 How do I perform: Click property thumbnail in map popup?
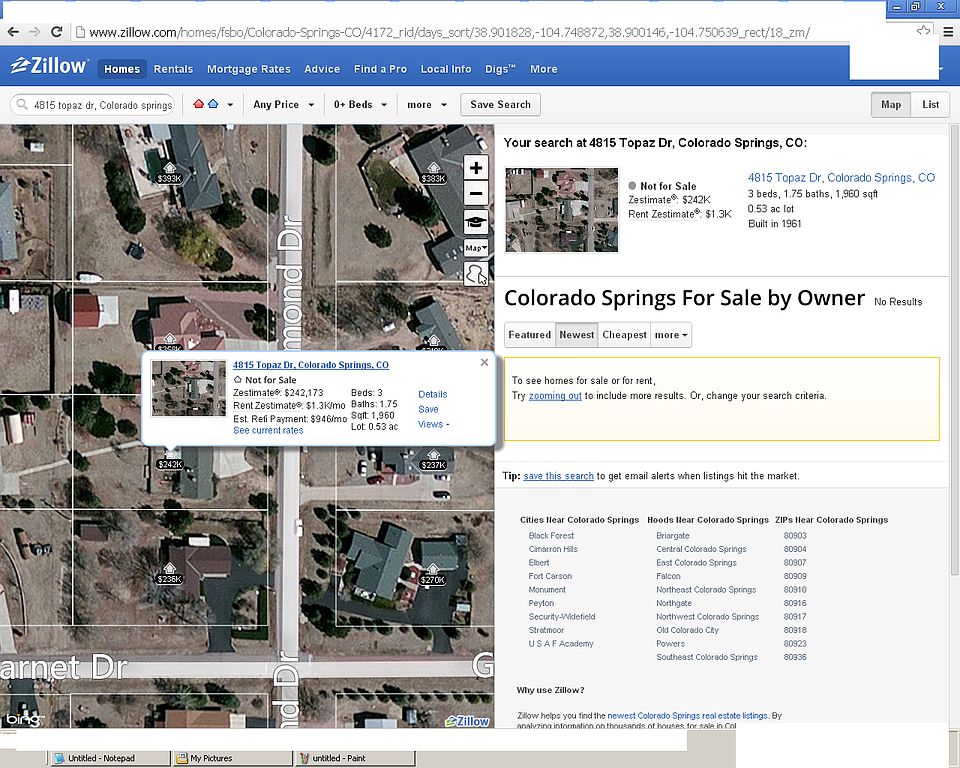(x=189, y=388)
